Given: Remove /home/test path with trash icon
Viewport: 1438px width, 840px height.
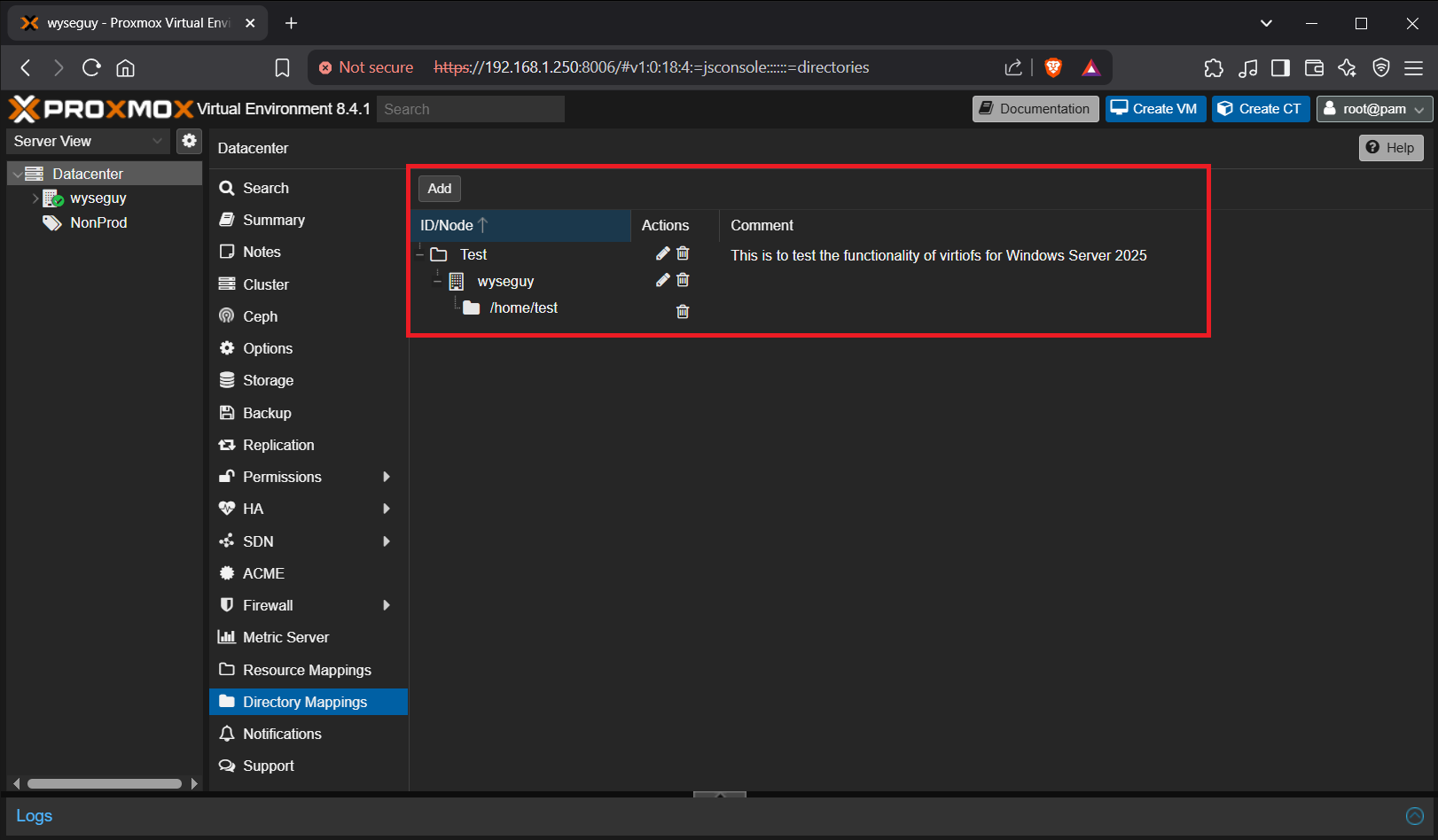Looking at the screenshot, I should click(x=683, y=311).
